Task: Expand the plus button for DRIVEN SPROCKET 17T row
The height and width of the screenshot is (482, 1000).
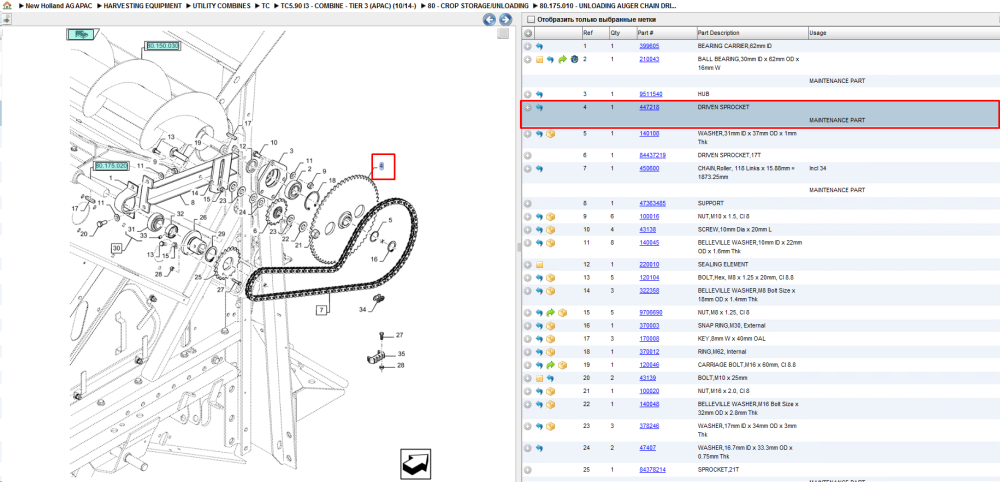Action: [527, 155]
